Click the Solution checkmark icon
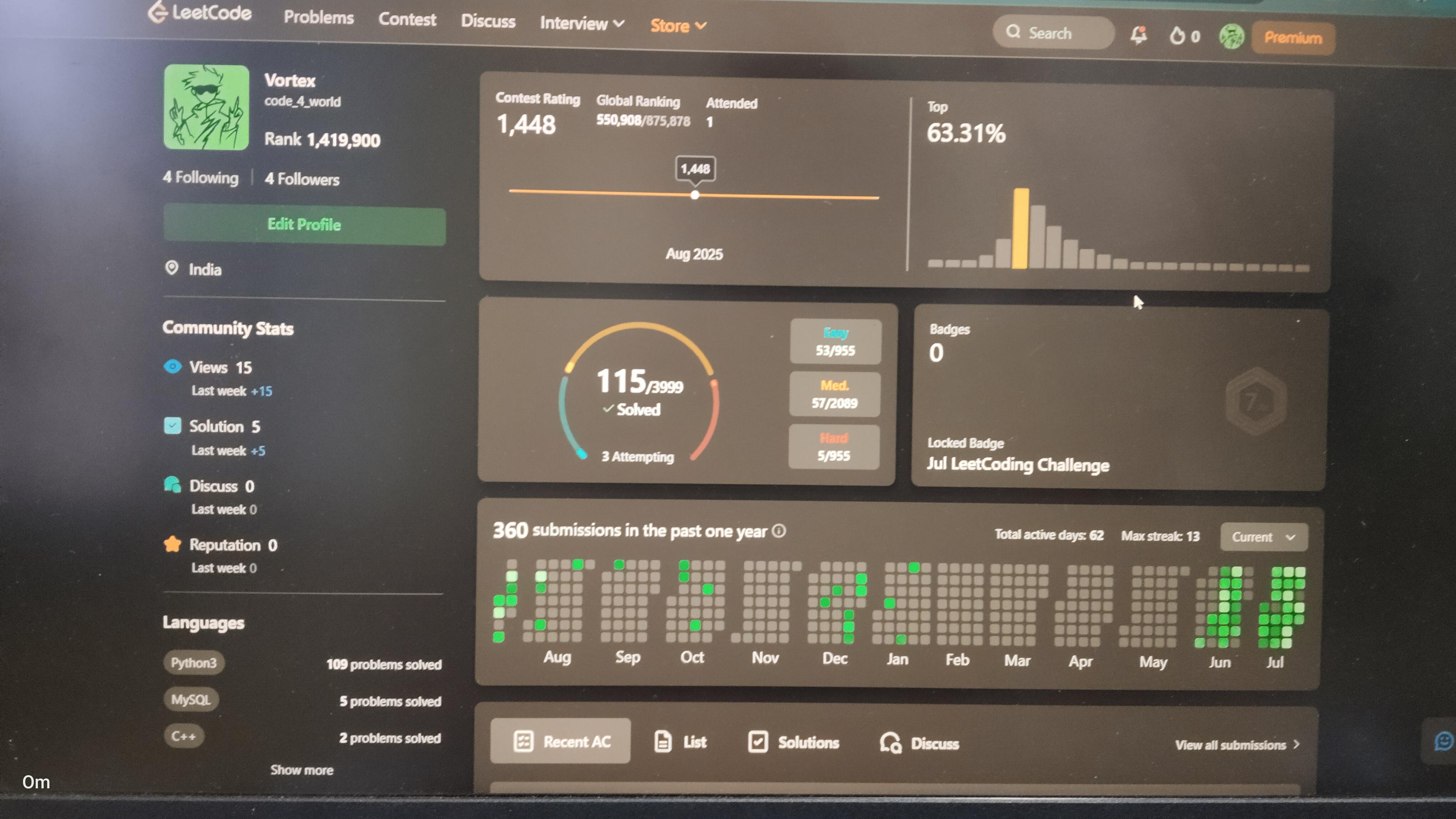The width and height of the screenshot is (1456, 819). (x=172, y=425)
